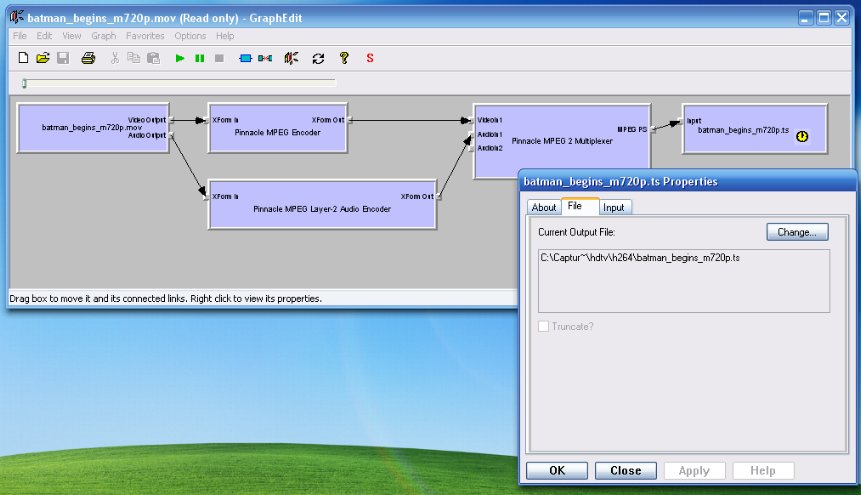
Task: Refresh the graph with circular arrows icon
Action: (318, 58)
